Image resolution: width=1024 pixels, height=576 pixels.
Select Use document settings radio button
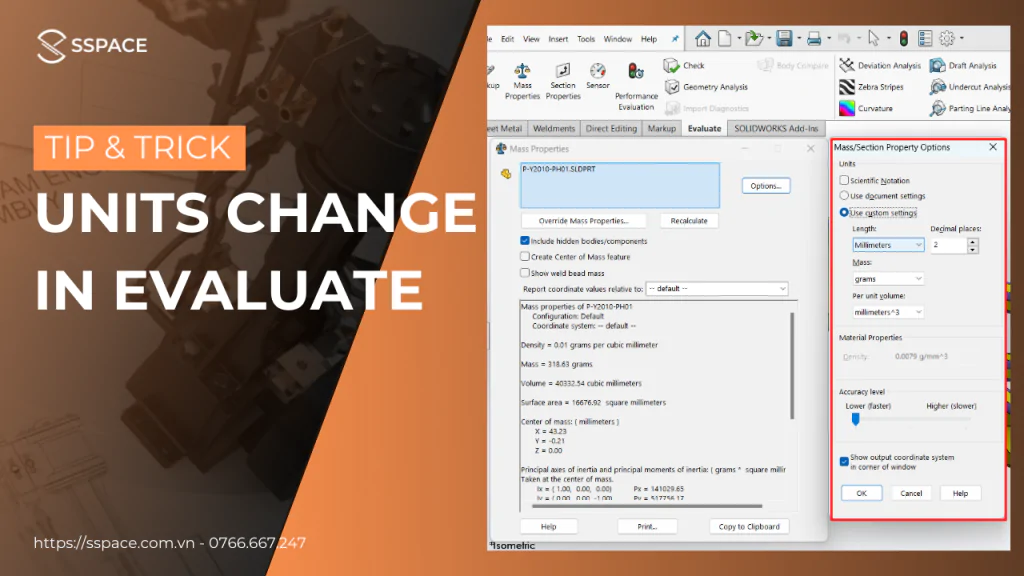point(844,195)
